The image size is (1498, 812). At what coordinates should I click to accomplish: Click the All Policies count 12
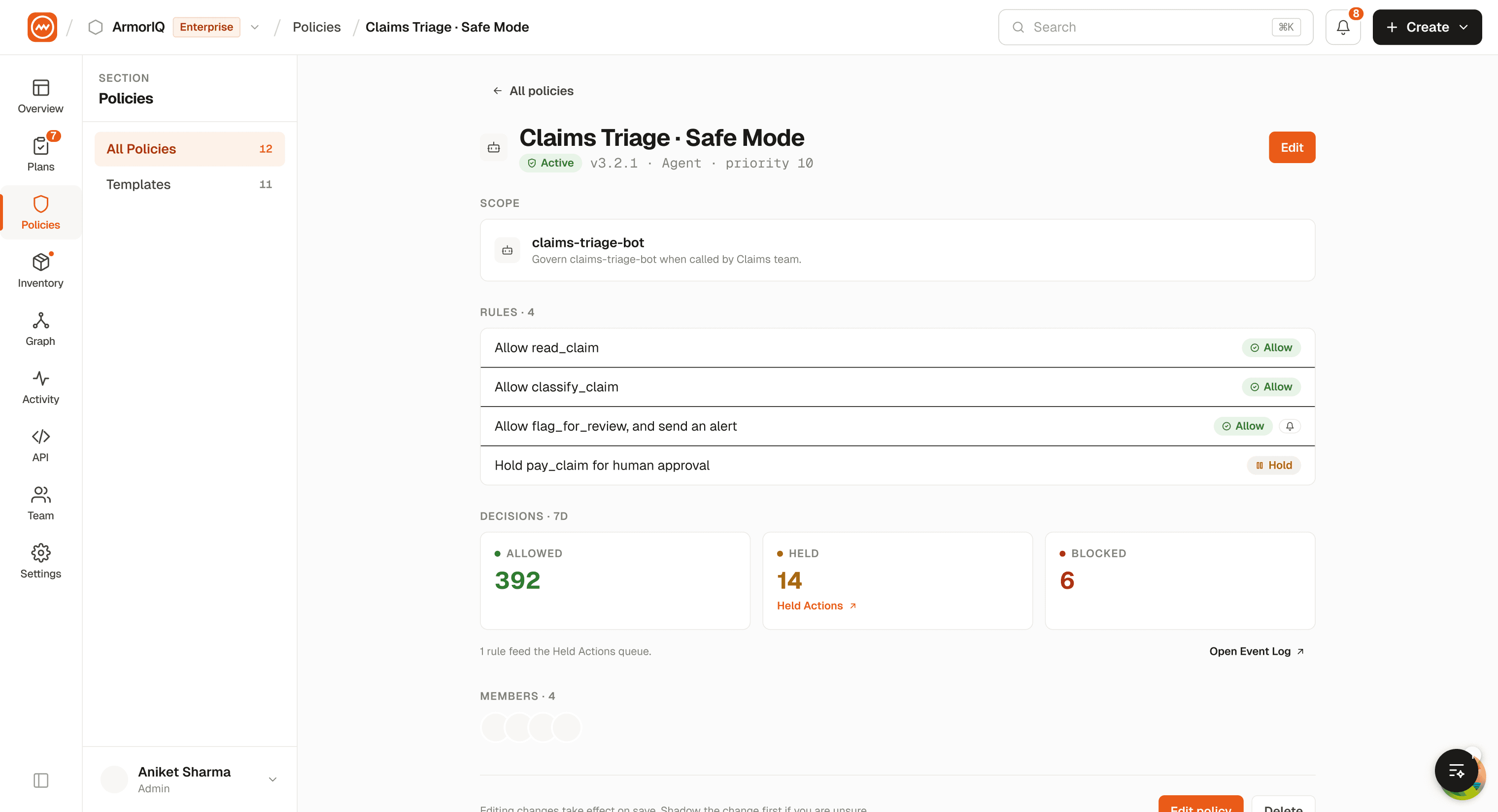pyautogui.click(x=265, y=149)
